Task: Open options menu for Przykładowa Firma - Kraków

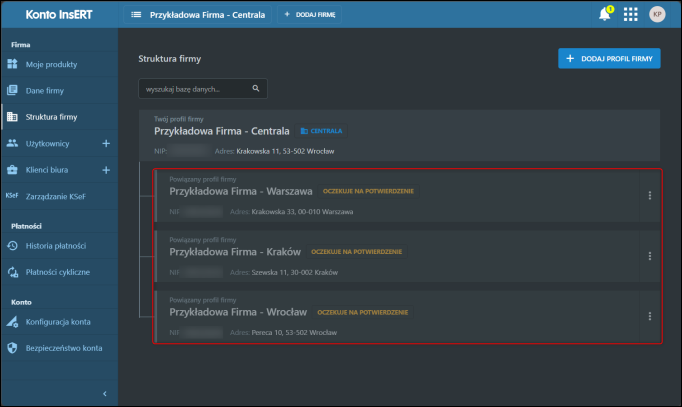Action: coord(650,256)
